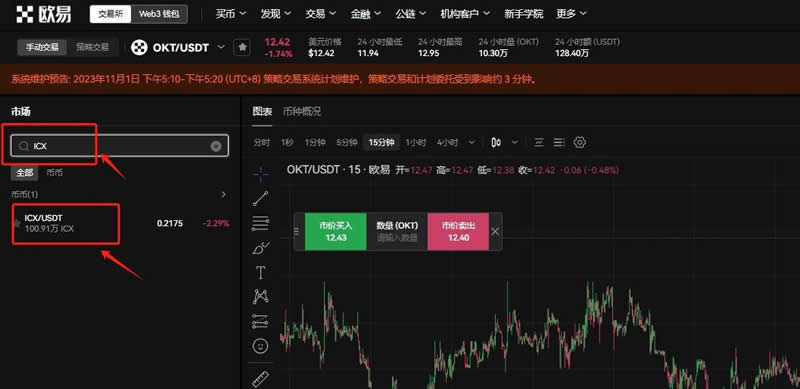Select the 4 hour interval
The height and width of the screenshot is (389, 800).
447,142
